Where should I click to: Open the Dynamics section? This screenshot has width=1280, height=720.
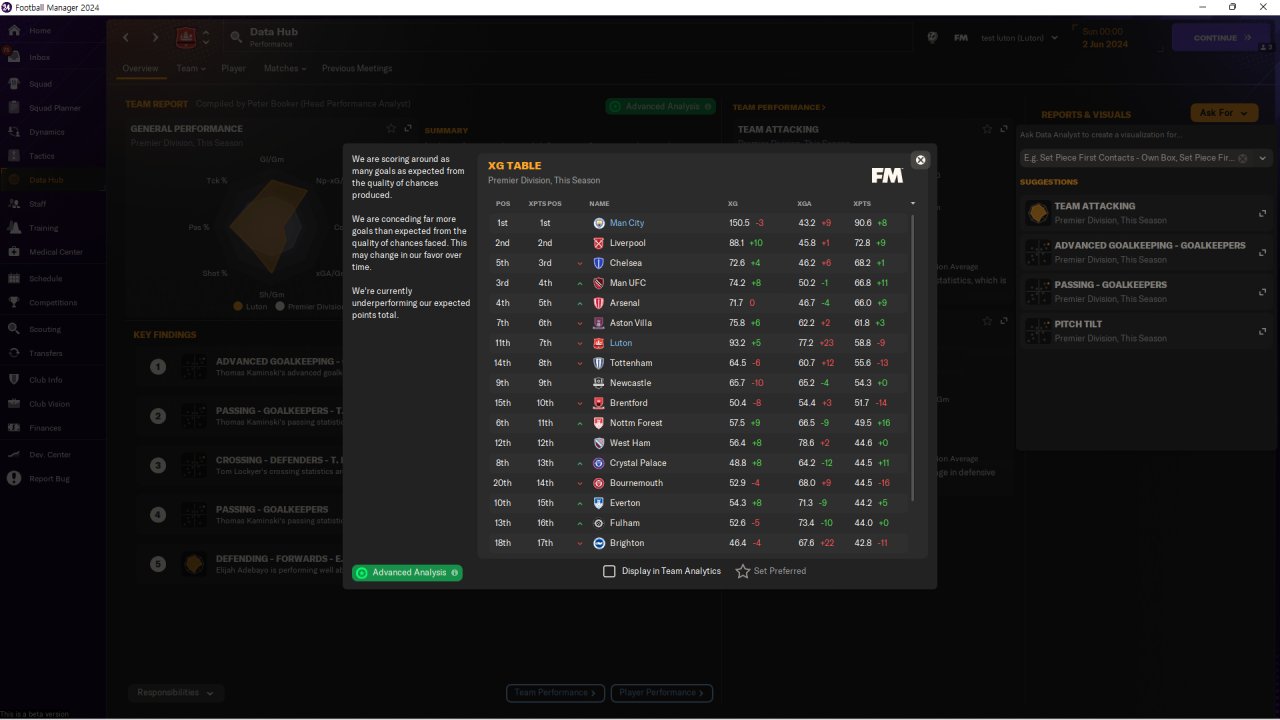[46, 132]
